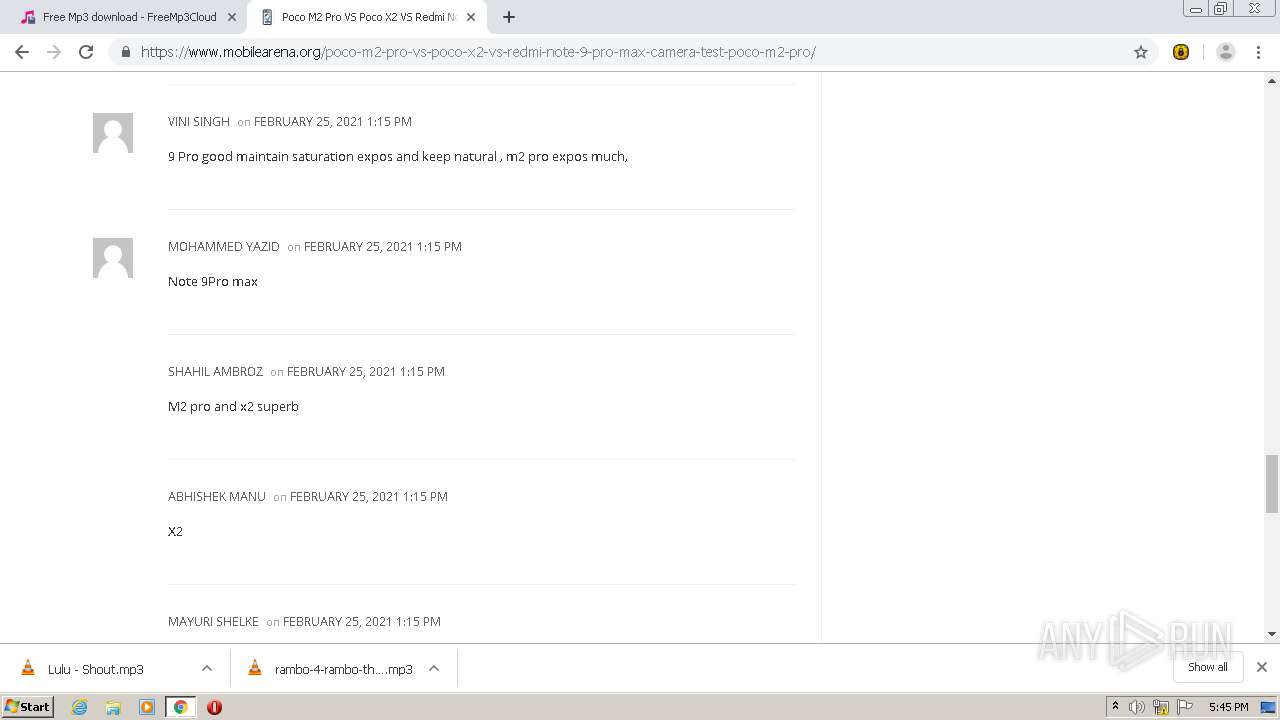1280x720 pixels.
Task: Open ABHISHEK MANU commenter name
Action: 217,496
